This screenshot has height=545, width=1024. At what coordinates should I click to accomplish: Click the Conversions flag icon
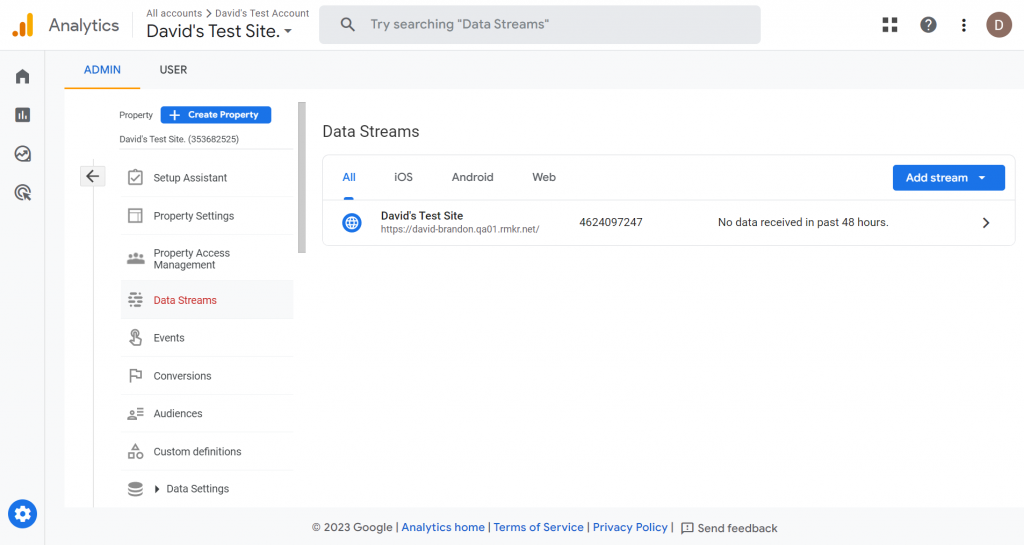(x=135, y=375)
